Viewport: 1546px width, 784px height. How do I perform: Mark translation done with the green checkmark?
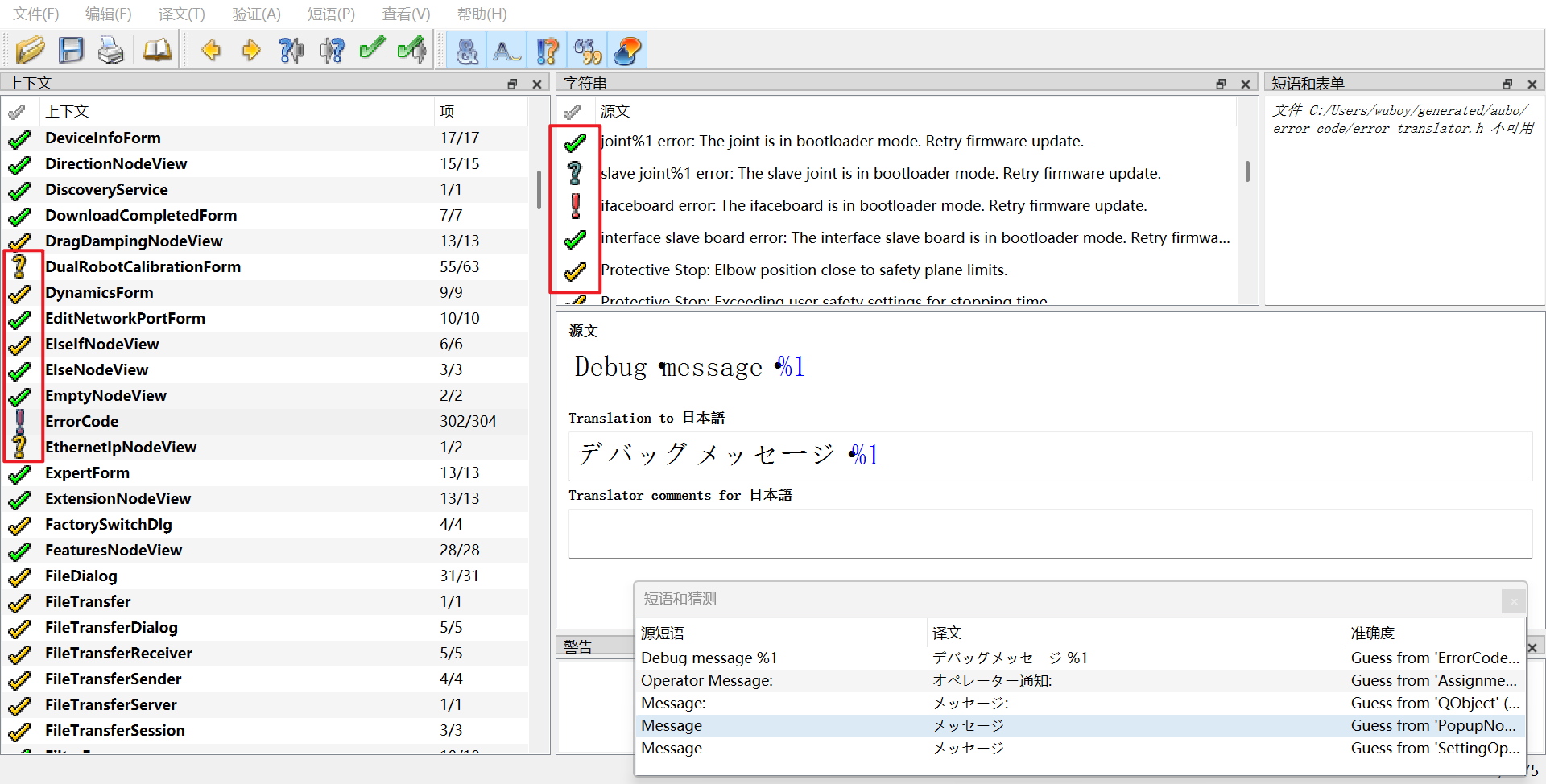371,51
